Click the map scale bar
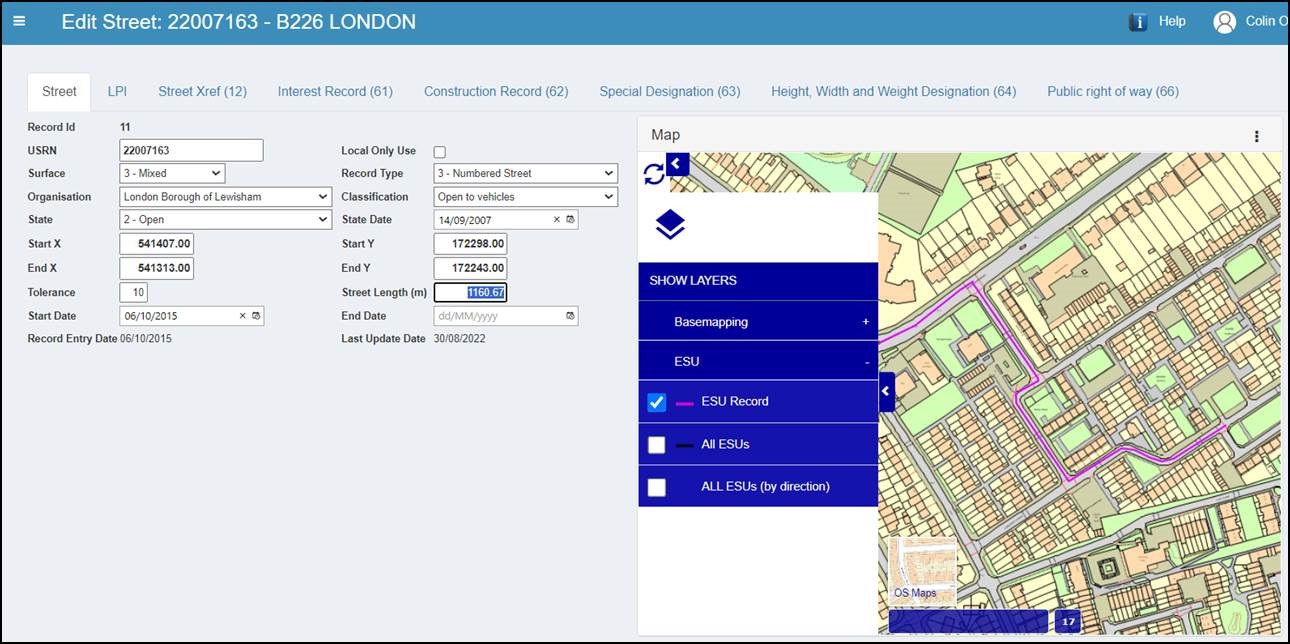Image resolution: width=1290 pixels, height=644 pixels. (968, 622)
